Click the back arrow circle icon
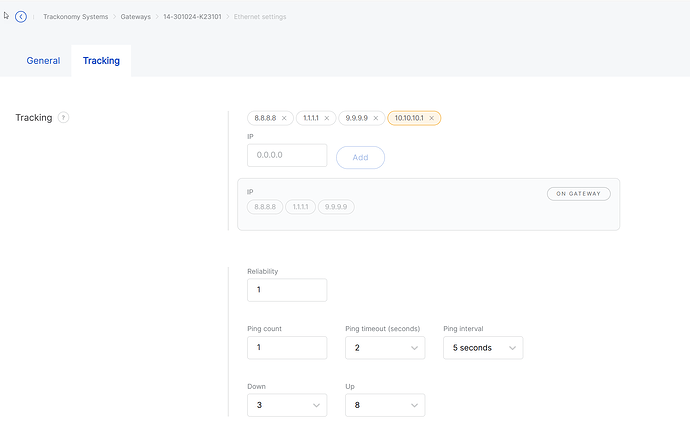 (x=21, y=16)
